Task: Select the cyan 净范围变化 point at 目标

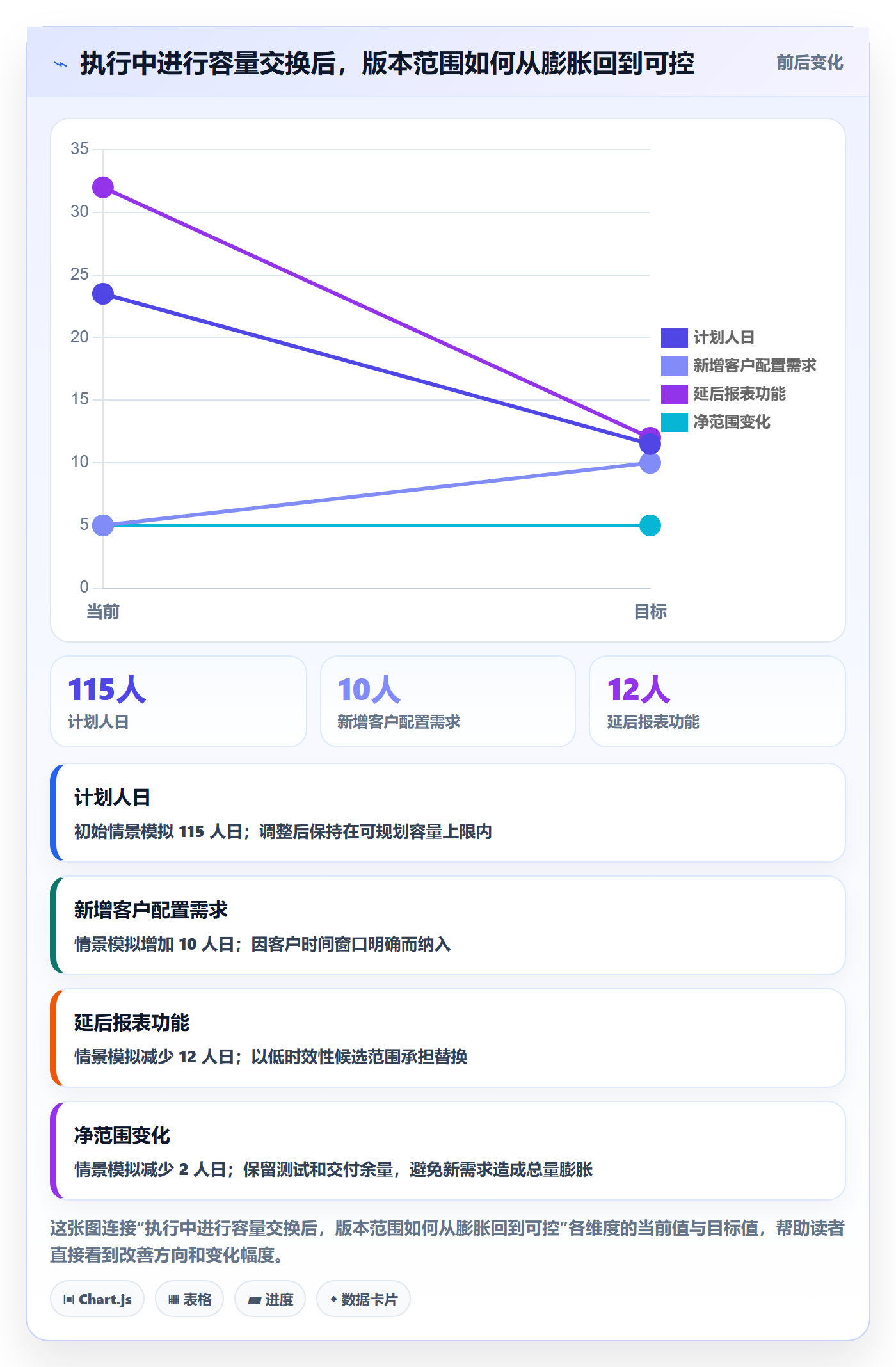Action: pyautogui.click(x=650, y=525)
